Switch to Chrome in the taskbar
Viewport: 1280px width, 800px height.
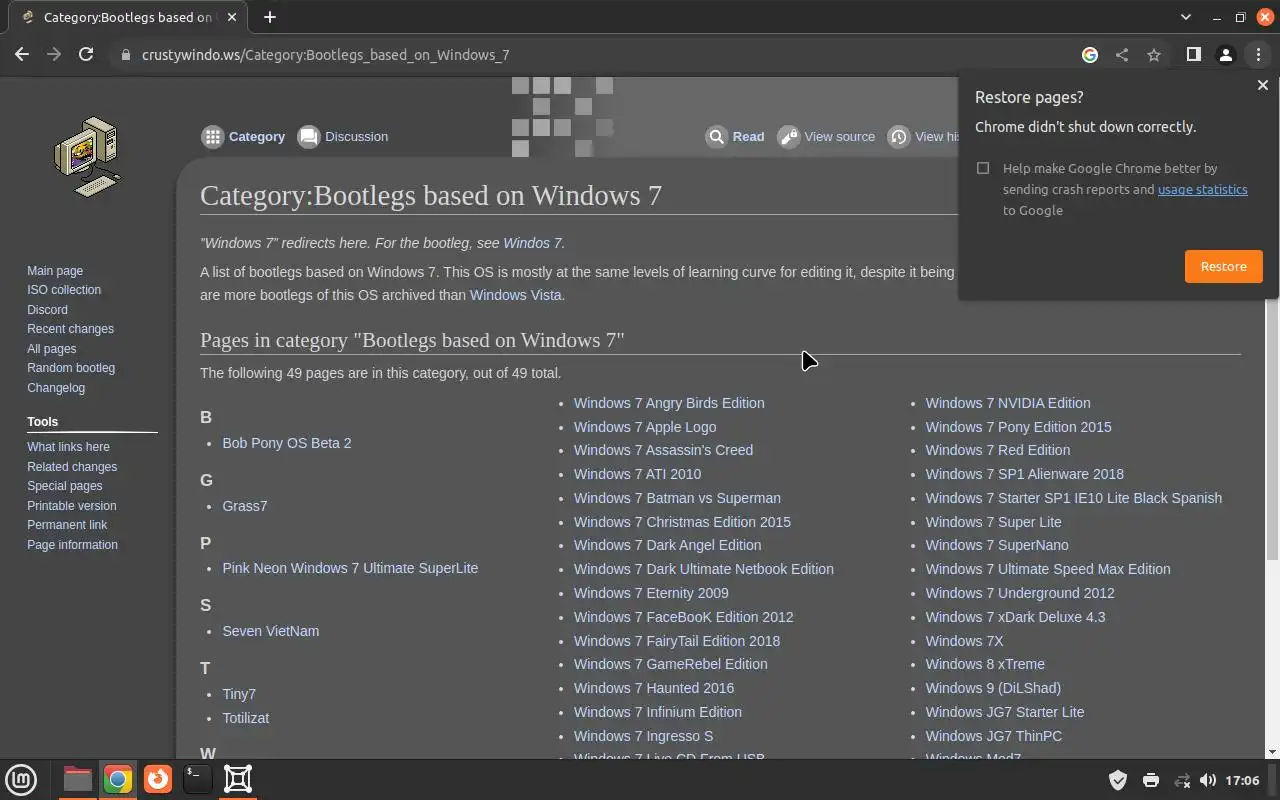[x=117, y=779]
